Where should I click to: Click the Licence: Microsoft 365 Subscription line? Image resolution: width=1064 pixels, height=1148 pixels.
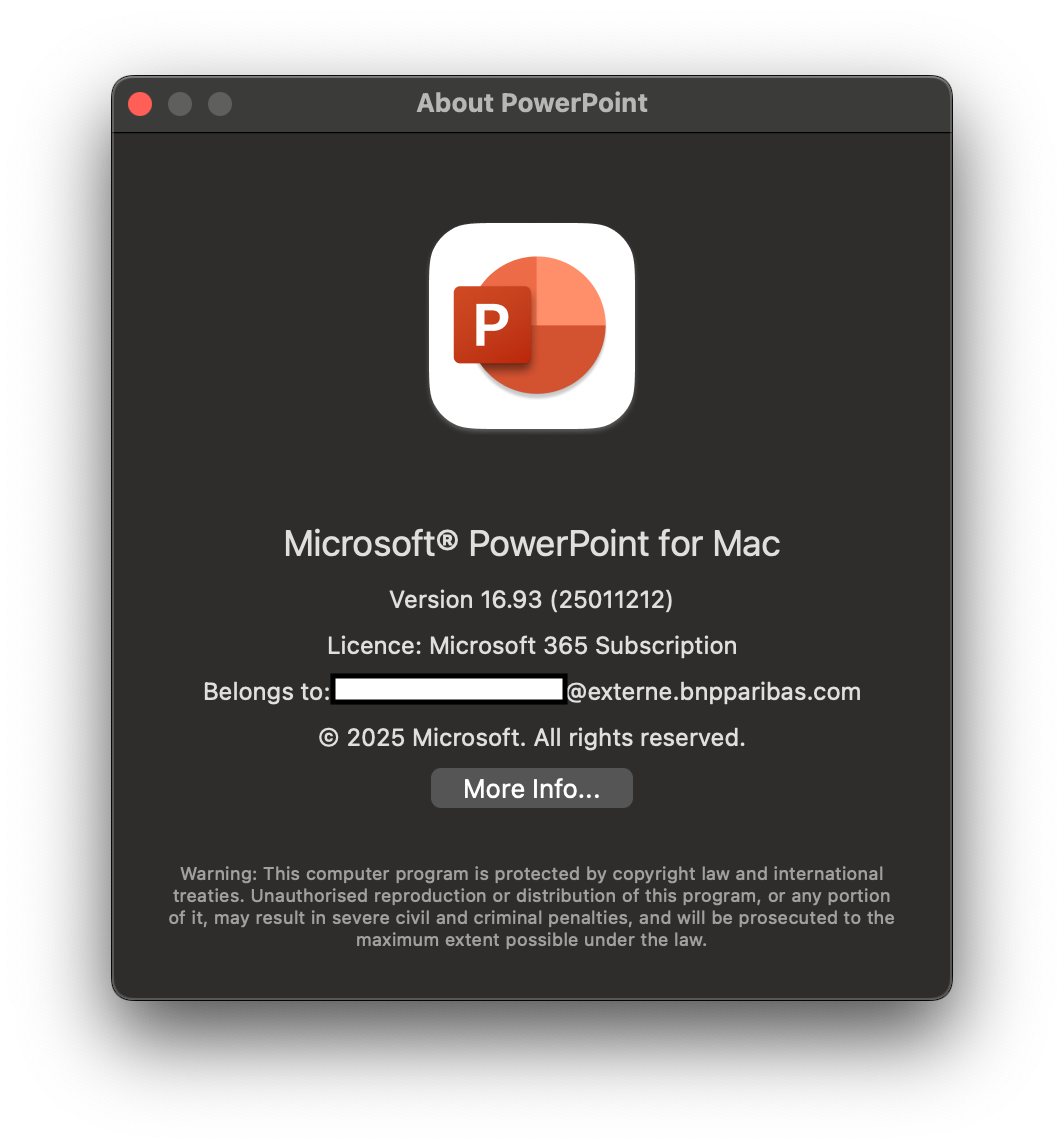click(532, 646)
